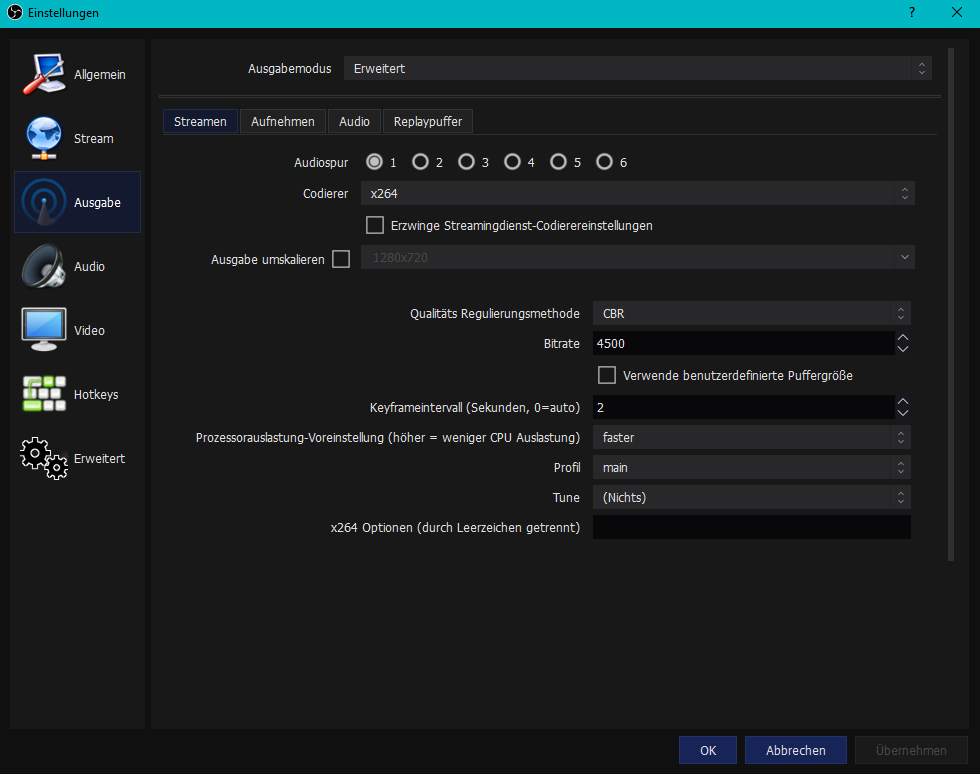This screenshot has height=774, width=980.
Task: Select Audiospur radio button 1
Action: [x=374, y=162]
